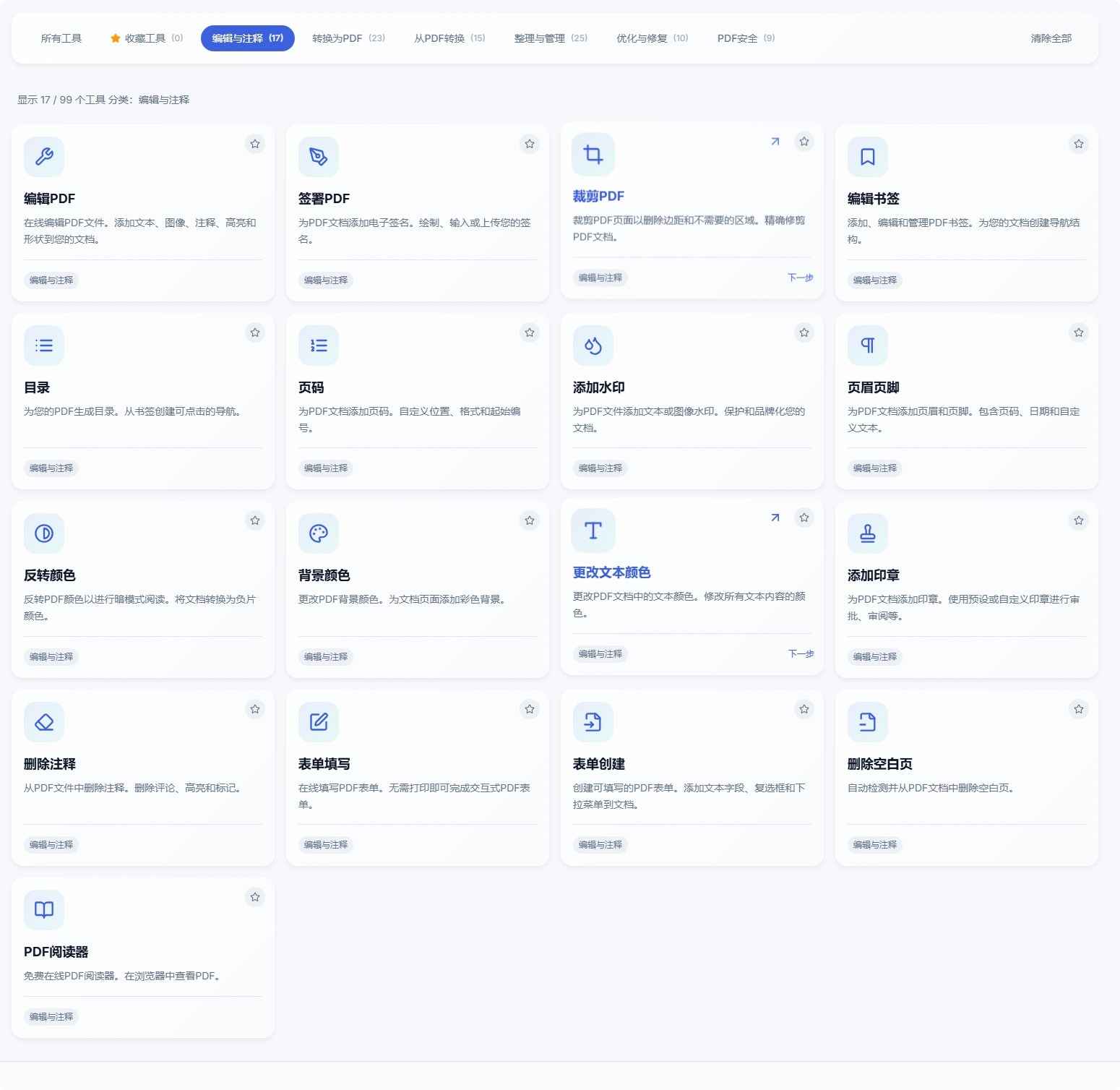Open 裁剪PDF via its arrow icon
The width and height of the screenshot is (1120, 1090).
tap(775, 142)
